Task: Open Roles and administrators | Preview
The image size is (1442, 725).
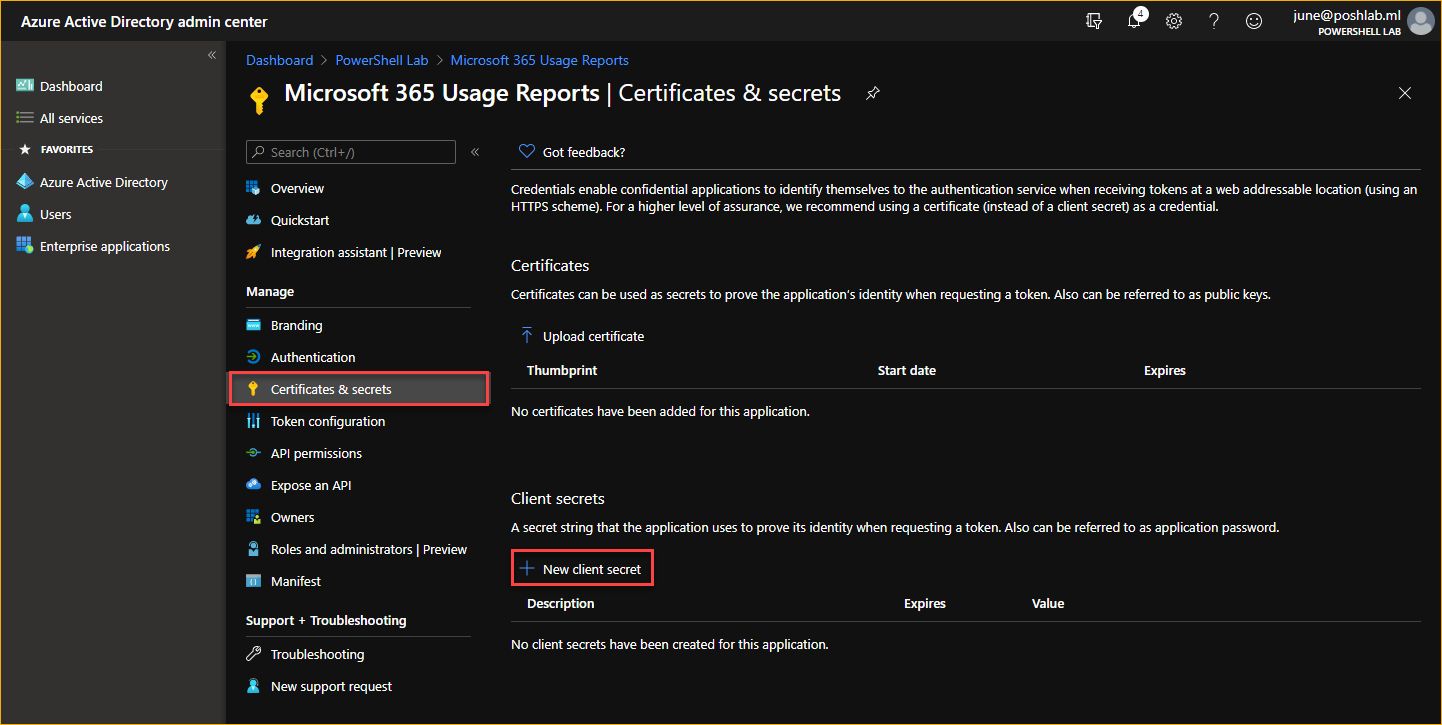Action: (369, 549)
